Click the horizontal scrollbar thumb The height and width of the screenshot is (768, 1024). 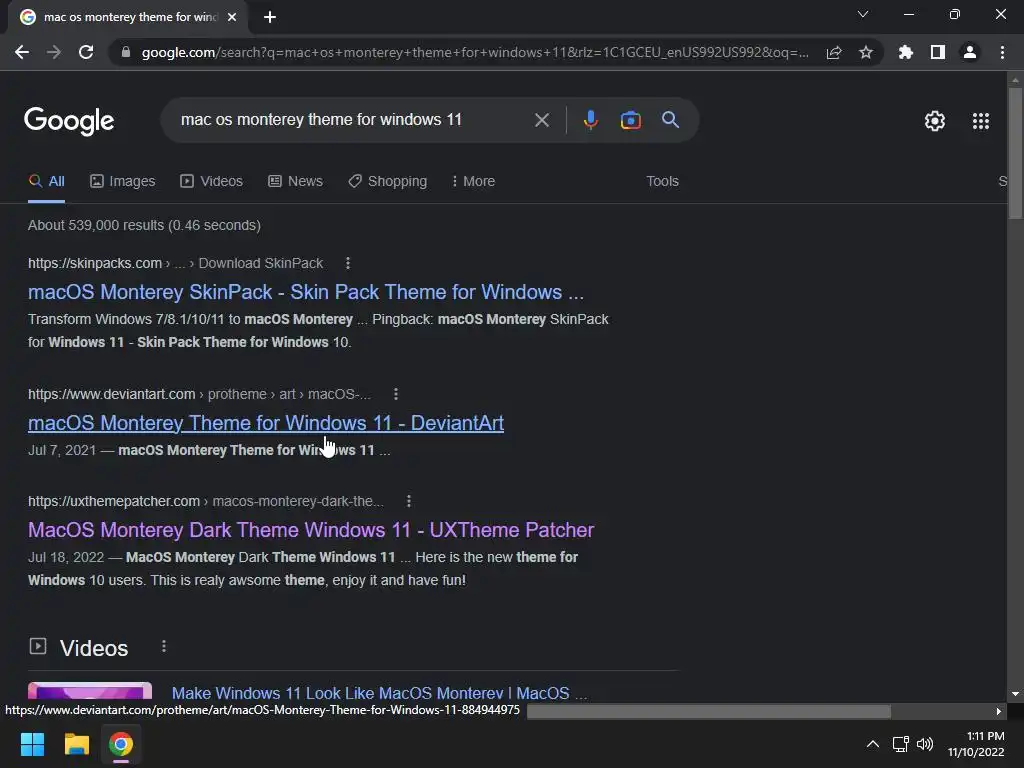pos(709,711)
